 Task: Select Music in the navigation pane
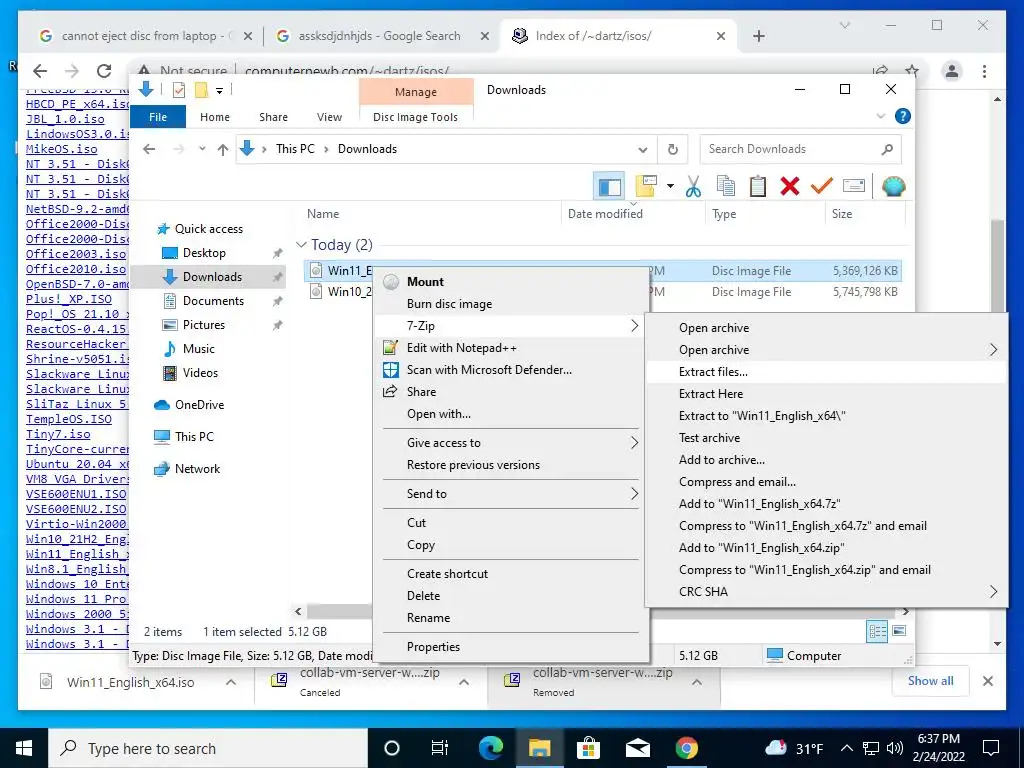tap(199, 349)
